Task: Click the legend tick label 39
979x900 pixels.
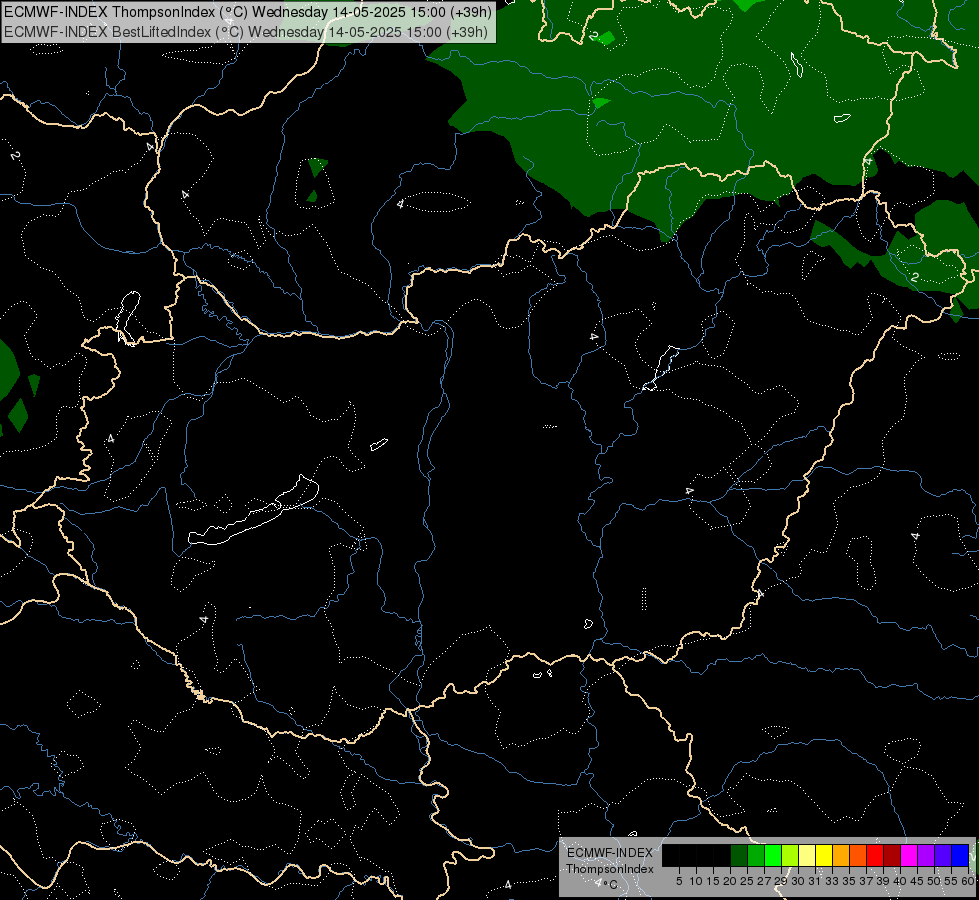Action: (883, 881)
